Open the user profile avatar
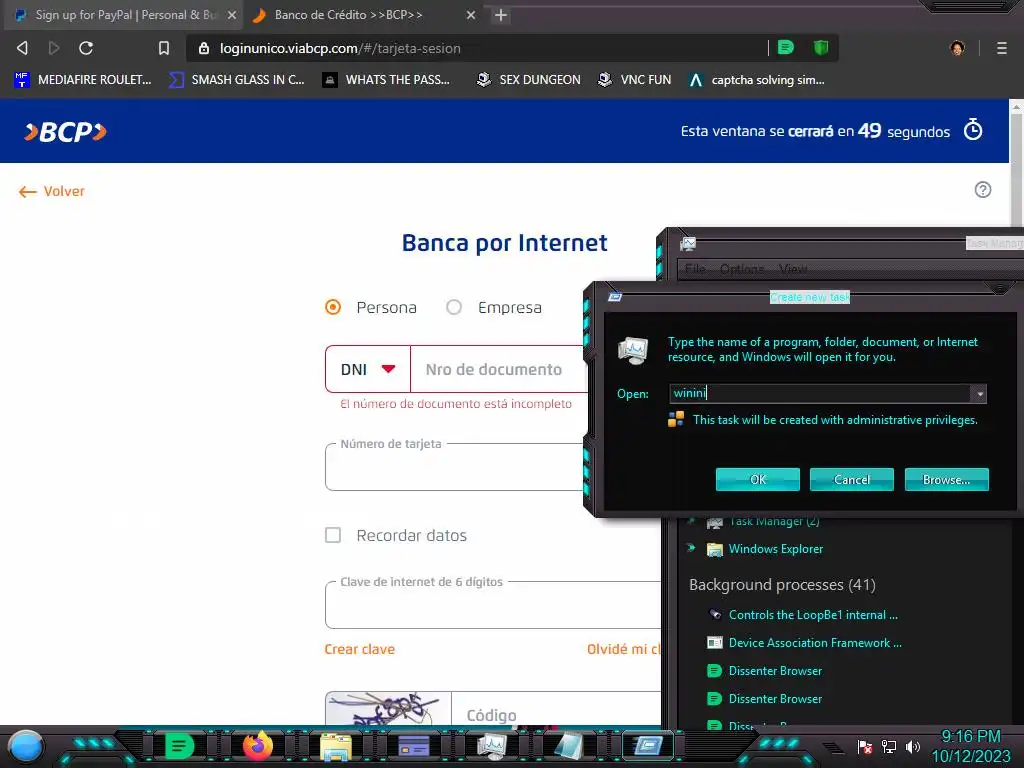 (x=957, y=48)
